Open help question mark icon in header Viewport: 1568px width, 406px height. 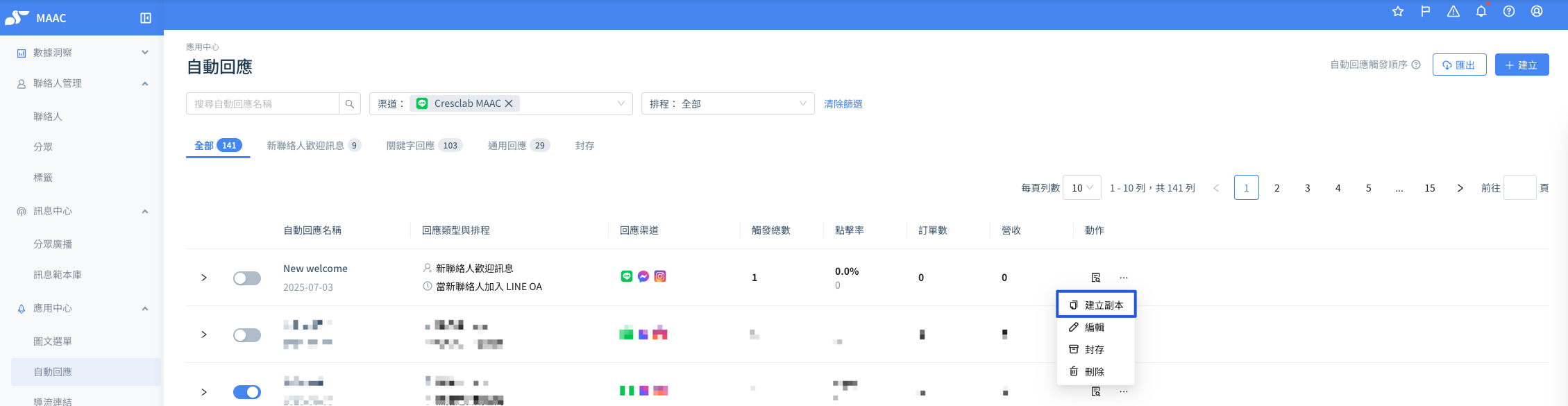[x=1509, y=11]
